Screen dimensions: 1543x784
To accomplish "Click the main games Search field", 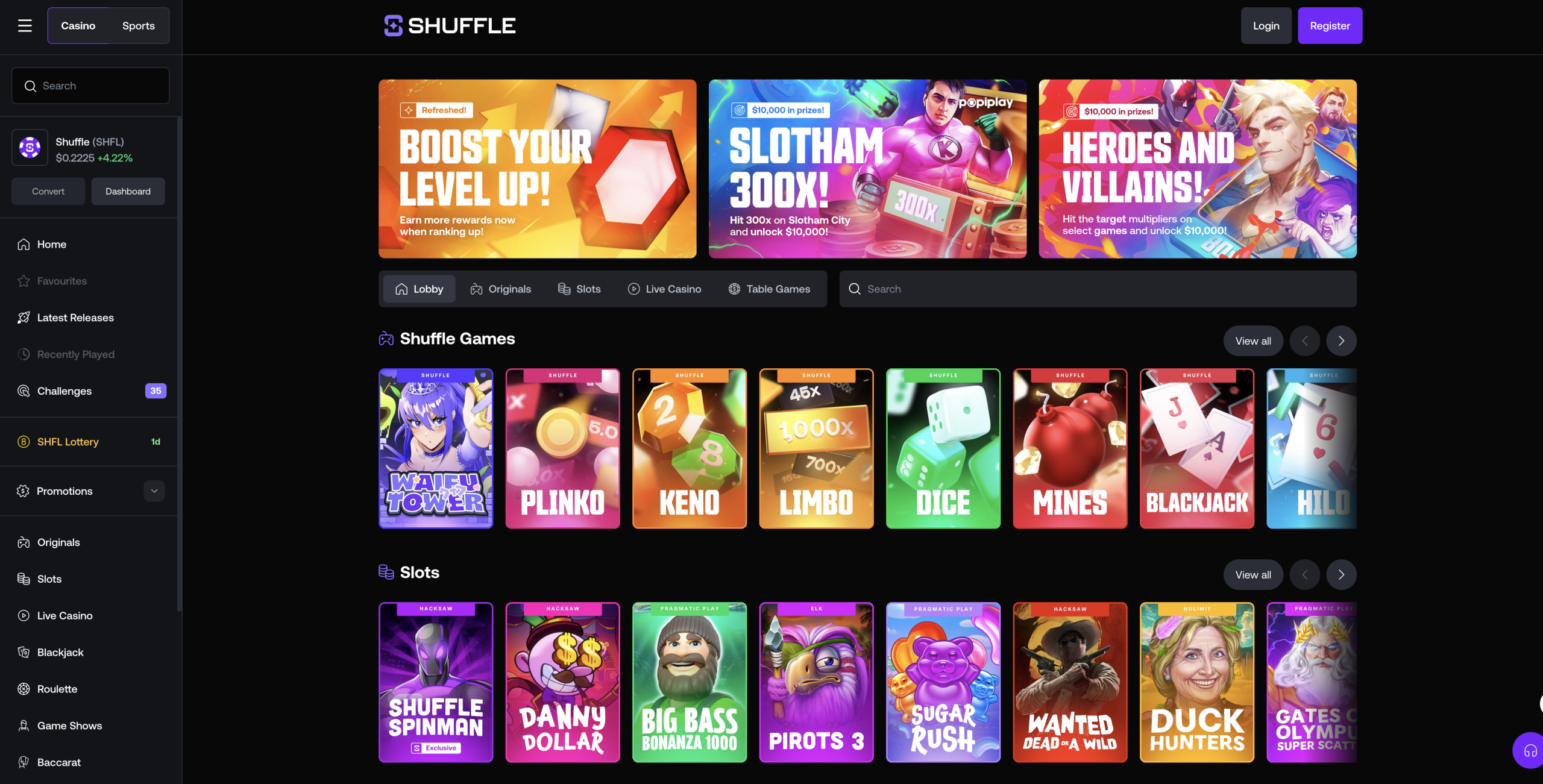I will point(1098,289).
